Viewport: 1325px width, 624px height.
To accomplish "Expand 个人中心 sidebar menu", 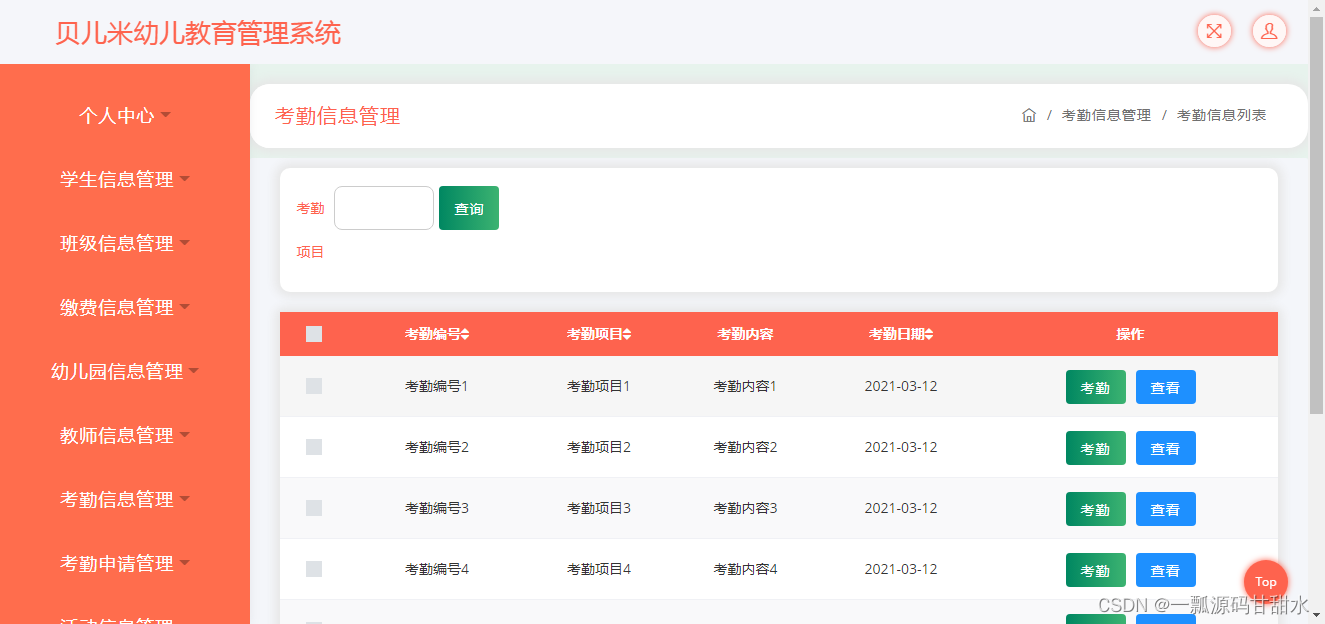I will pyautogui.click(x=125, y=116).
